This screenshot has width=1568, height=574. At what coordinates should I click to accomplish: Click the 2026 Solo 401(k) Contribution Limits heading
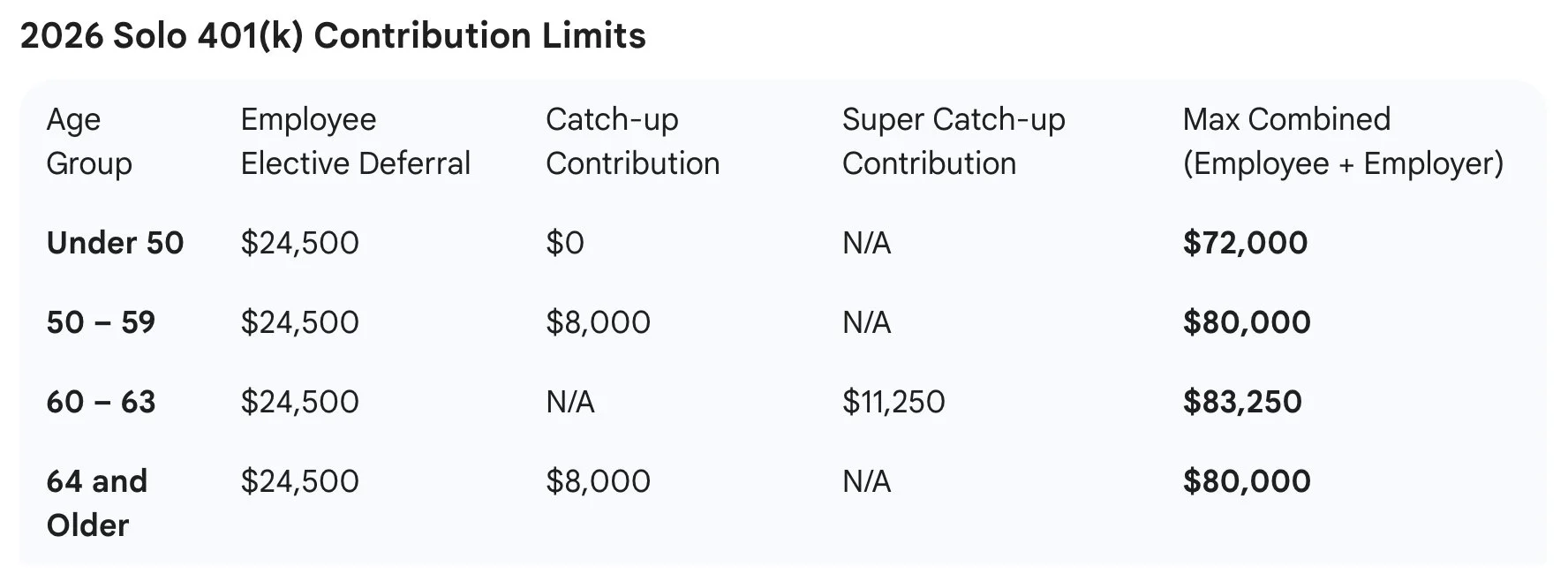coord(333,36)
